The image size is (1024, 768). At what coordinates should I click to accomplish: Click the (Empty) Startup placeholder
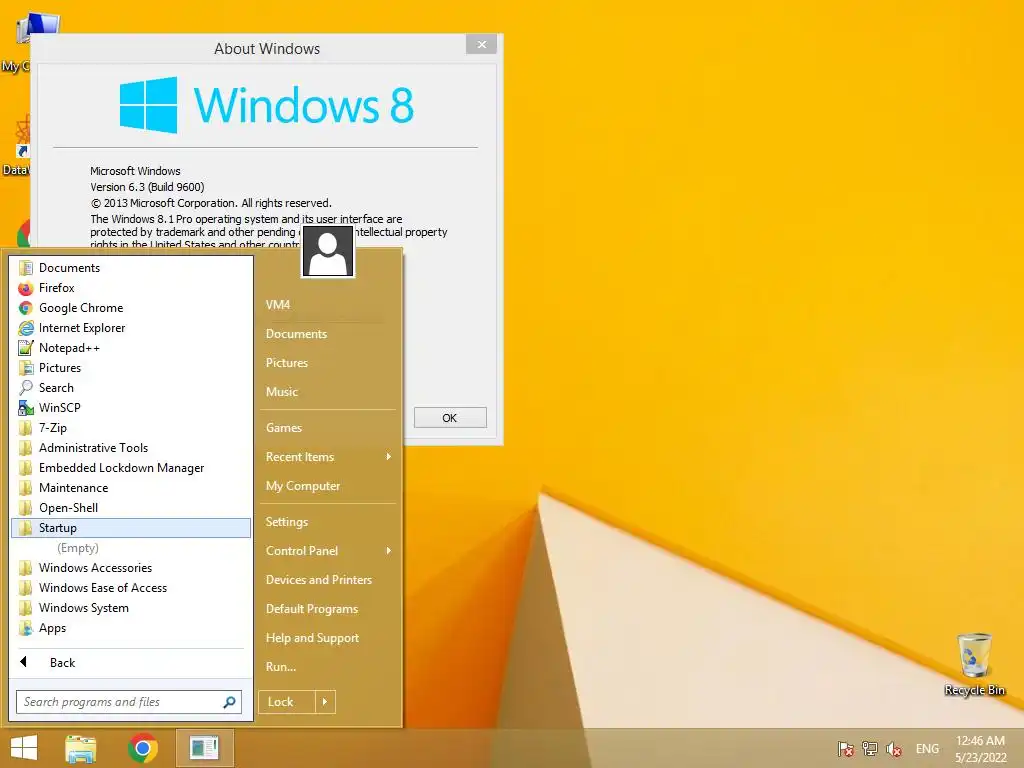click(x=78, y=548)
